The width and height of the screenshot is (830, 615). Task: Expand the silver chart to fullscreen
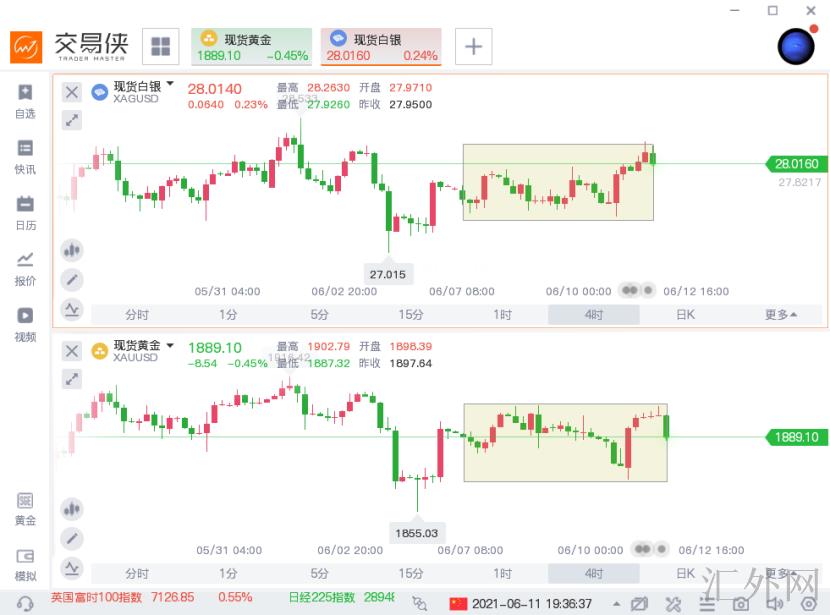point(72,120)
